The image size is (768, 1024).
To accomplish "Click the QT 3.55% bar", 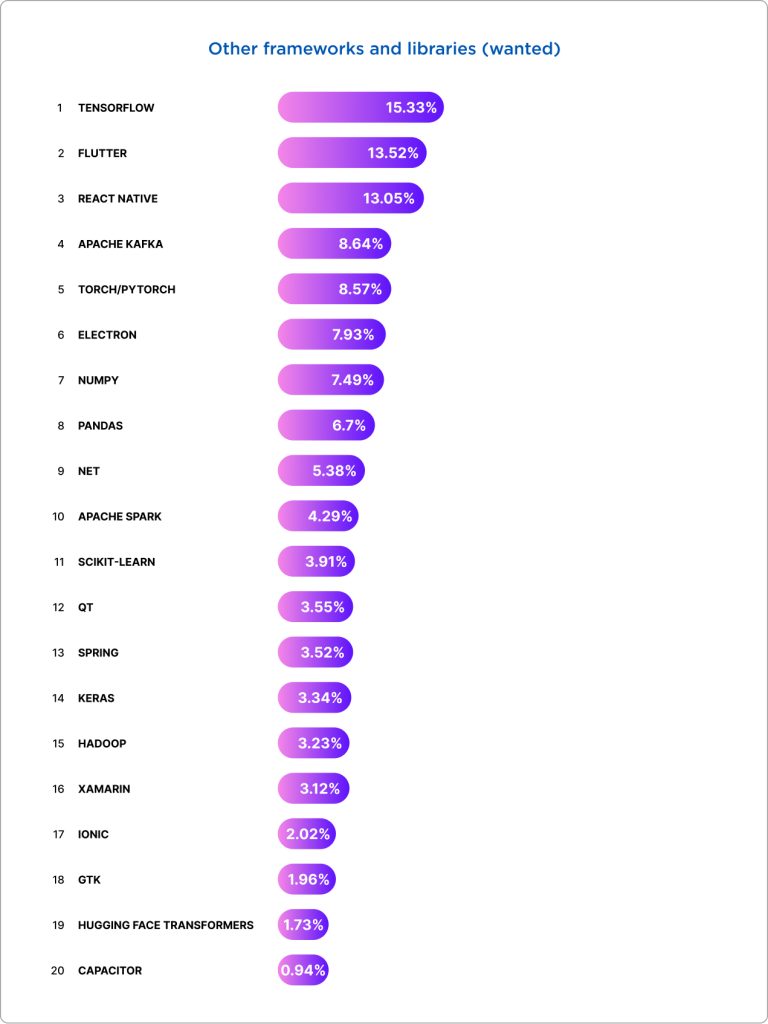I will point(315,607).
